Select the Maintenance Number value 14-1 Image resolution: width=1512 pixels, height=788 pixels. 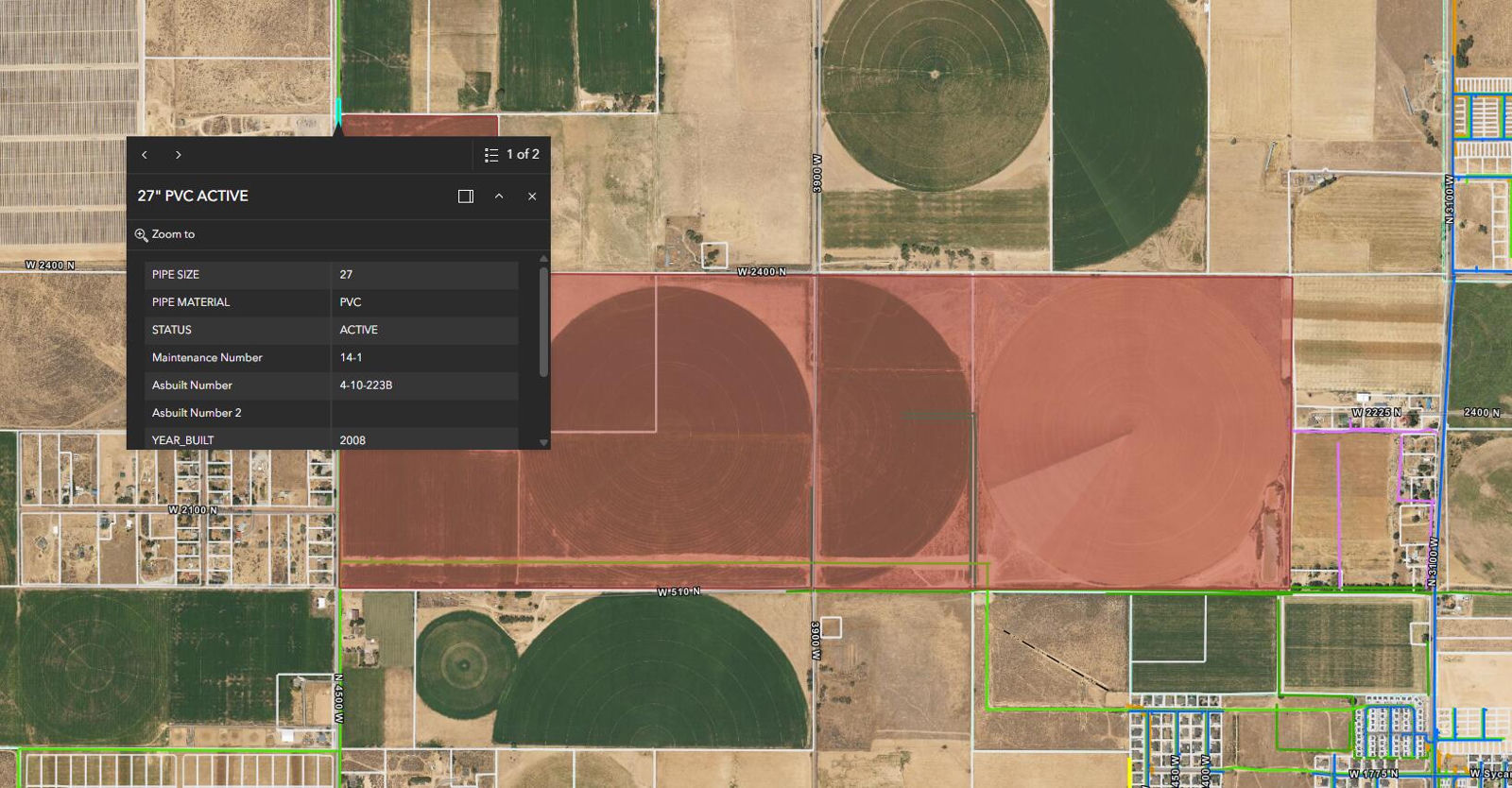pos(351,357)
